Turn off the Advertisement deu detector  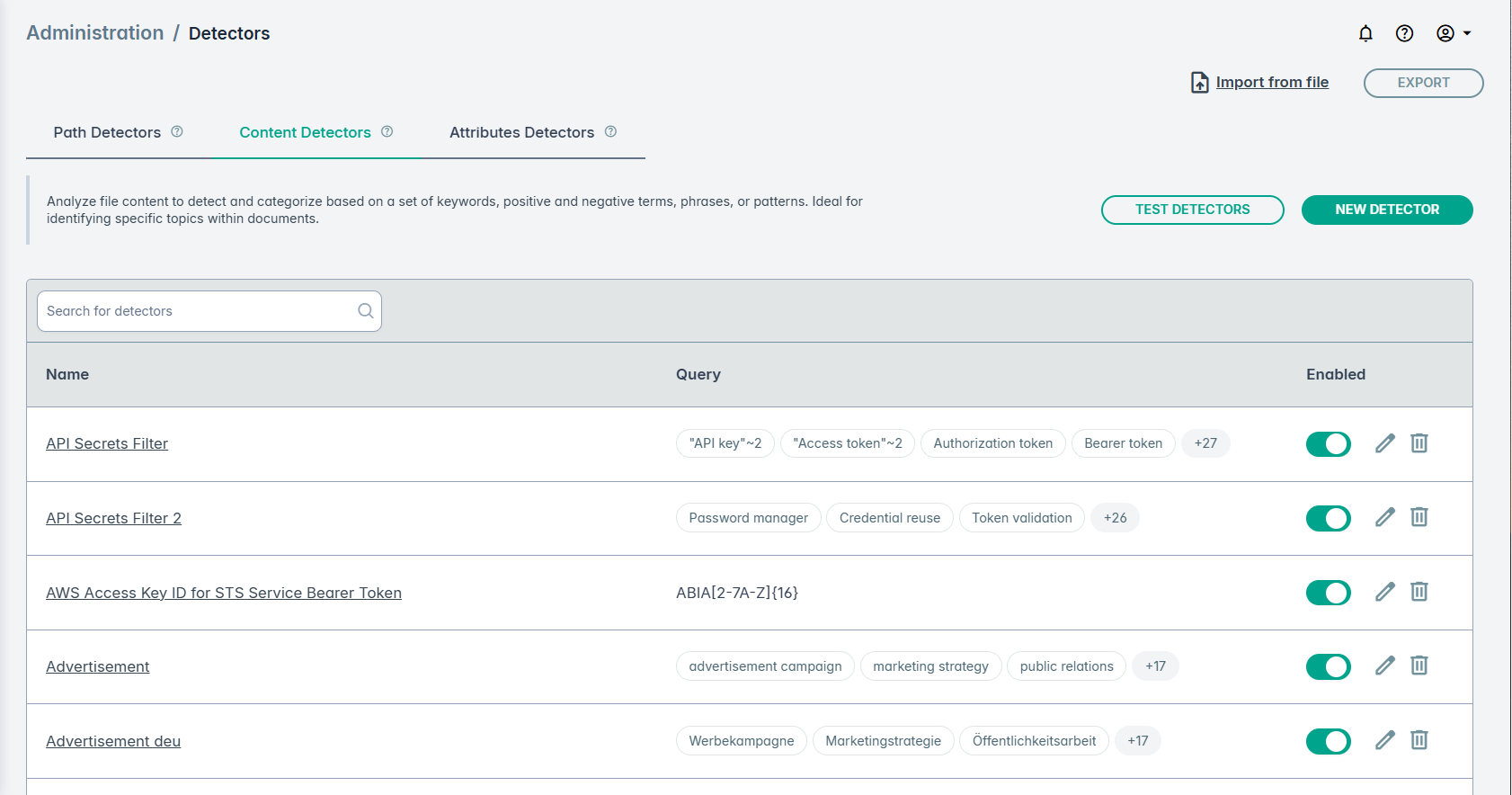pos(1328,741)
